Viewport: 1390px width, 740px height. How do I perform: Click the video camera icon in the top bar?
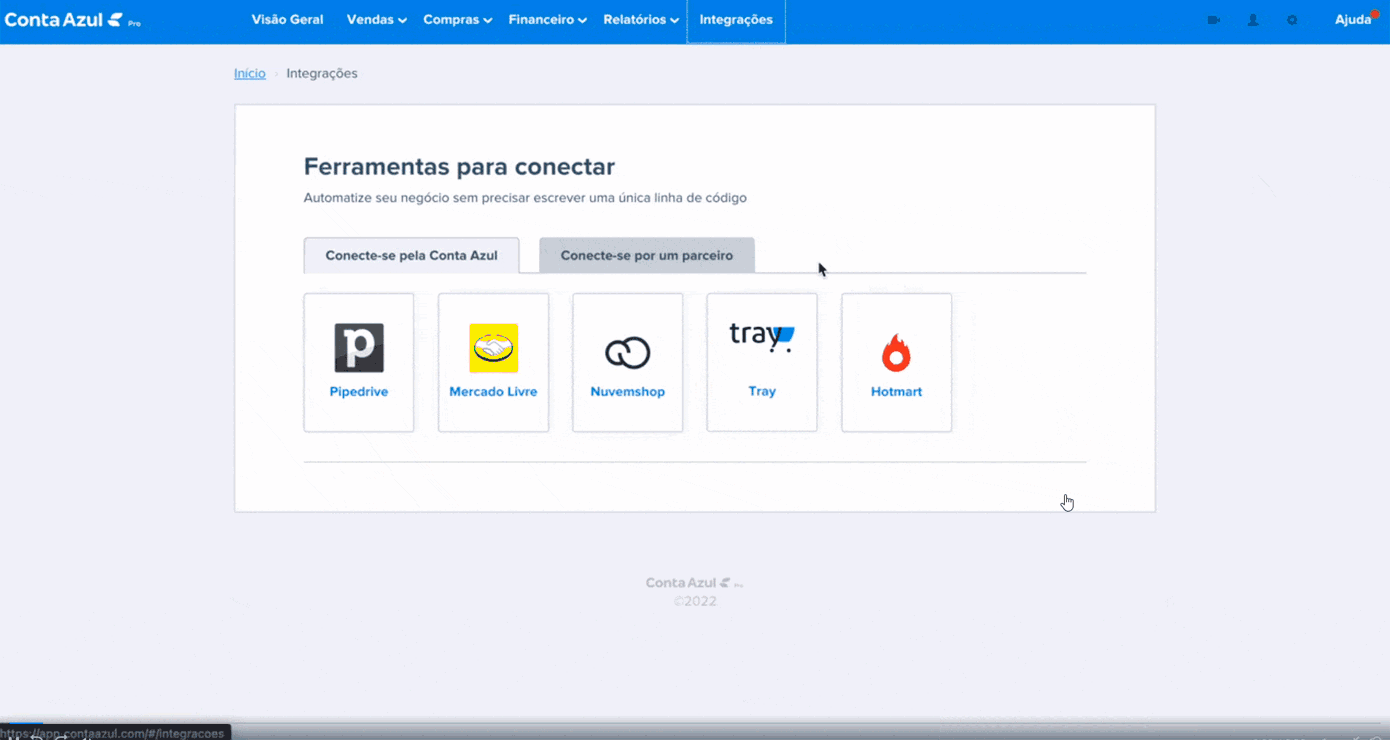[1213, 19]
